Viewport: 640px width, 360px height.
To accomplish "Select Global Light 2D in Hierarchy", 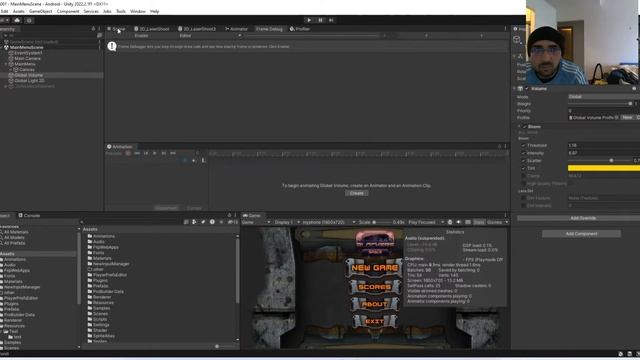I will click(29, 81).
